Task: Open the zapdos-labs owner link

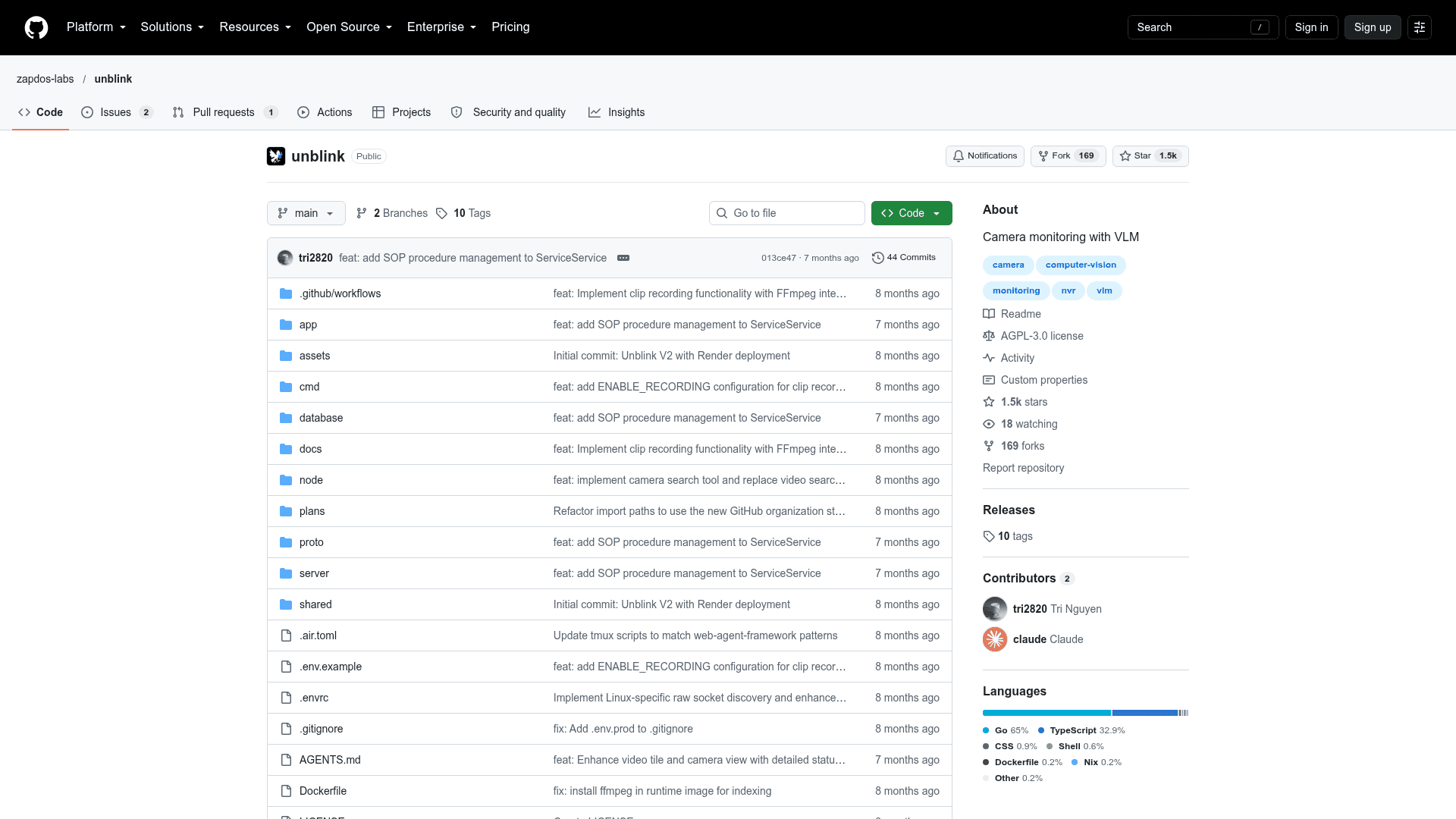Action: tap(45, 79)
